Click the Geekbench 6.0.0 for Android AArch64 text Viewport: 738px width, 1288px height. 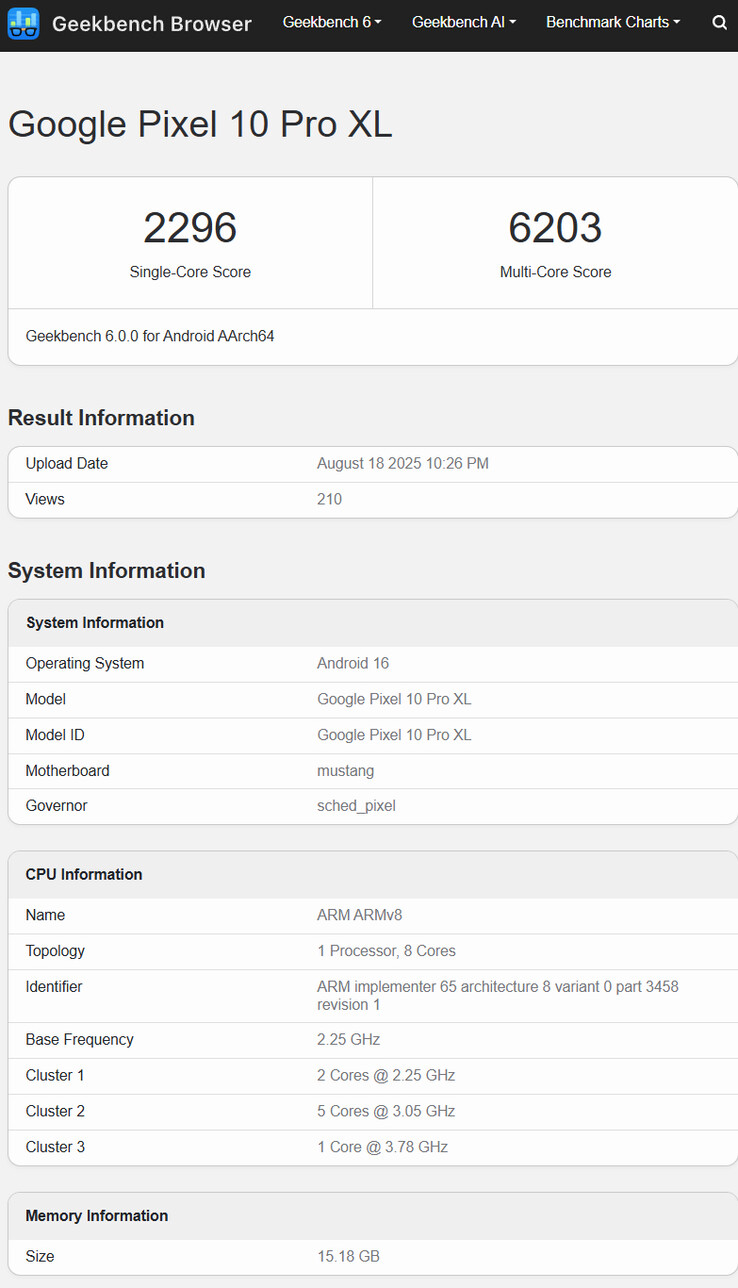pos(150,336)
